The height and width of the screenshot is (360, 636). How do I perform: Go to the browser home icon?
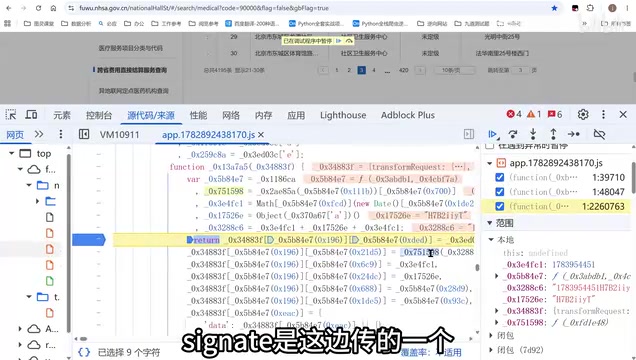tap(53, 8)
